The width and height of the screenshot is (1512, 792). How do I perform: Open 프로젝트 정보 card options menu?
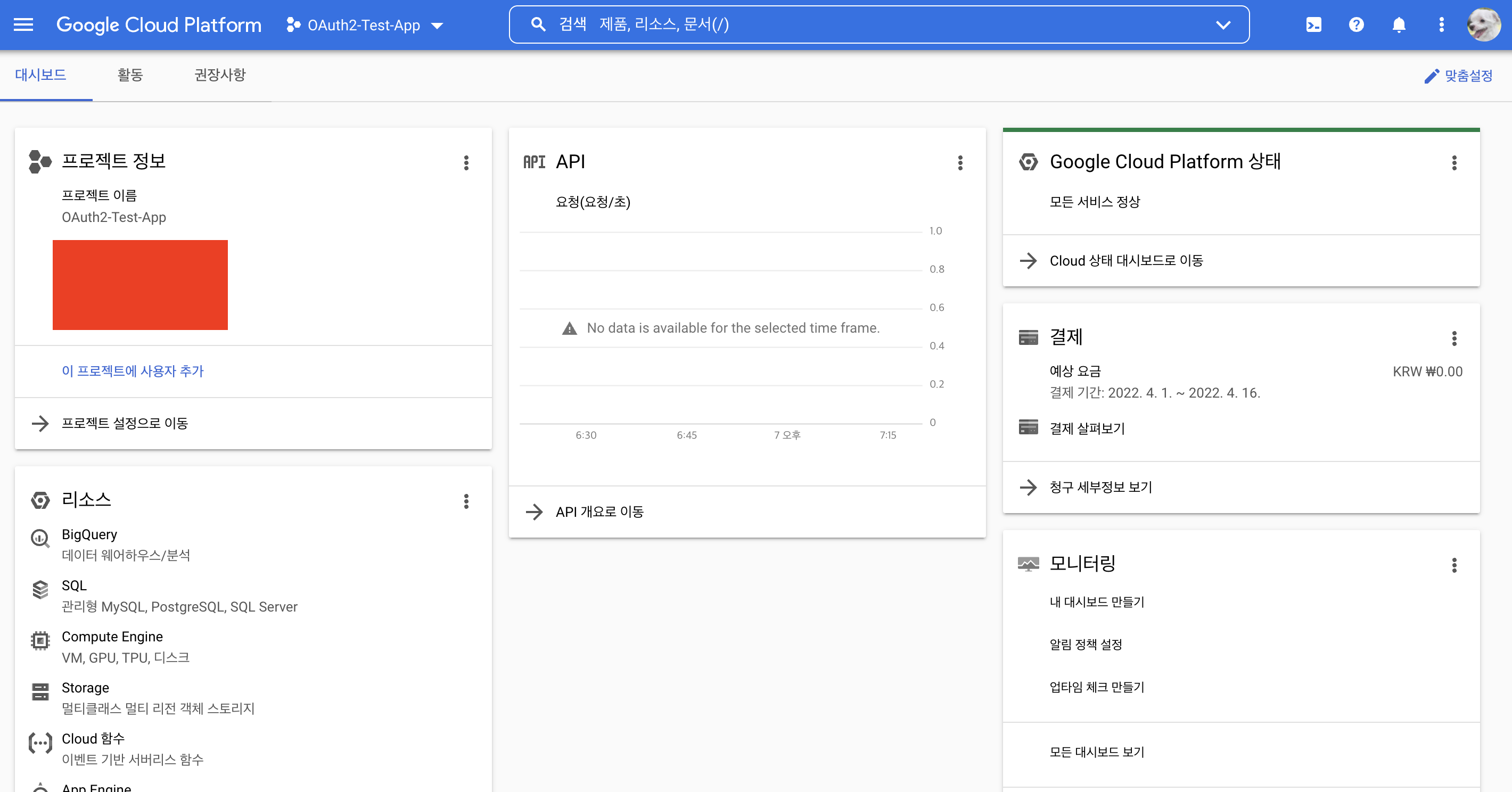click(x=466, y=162)
